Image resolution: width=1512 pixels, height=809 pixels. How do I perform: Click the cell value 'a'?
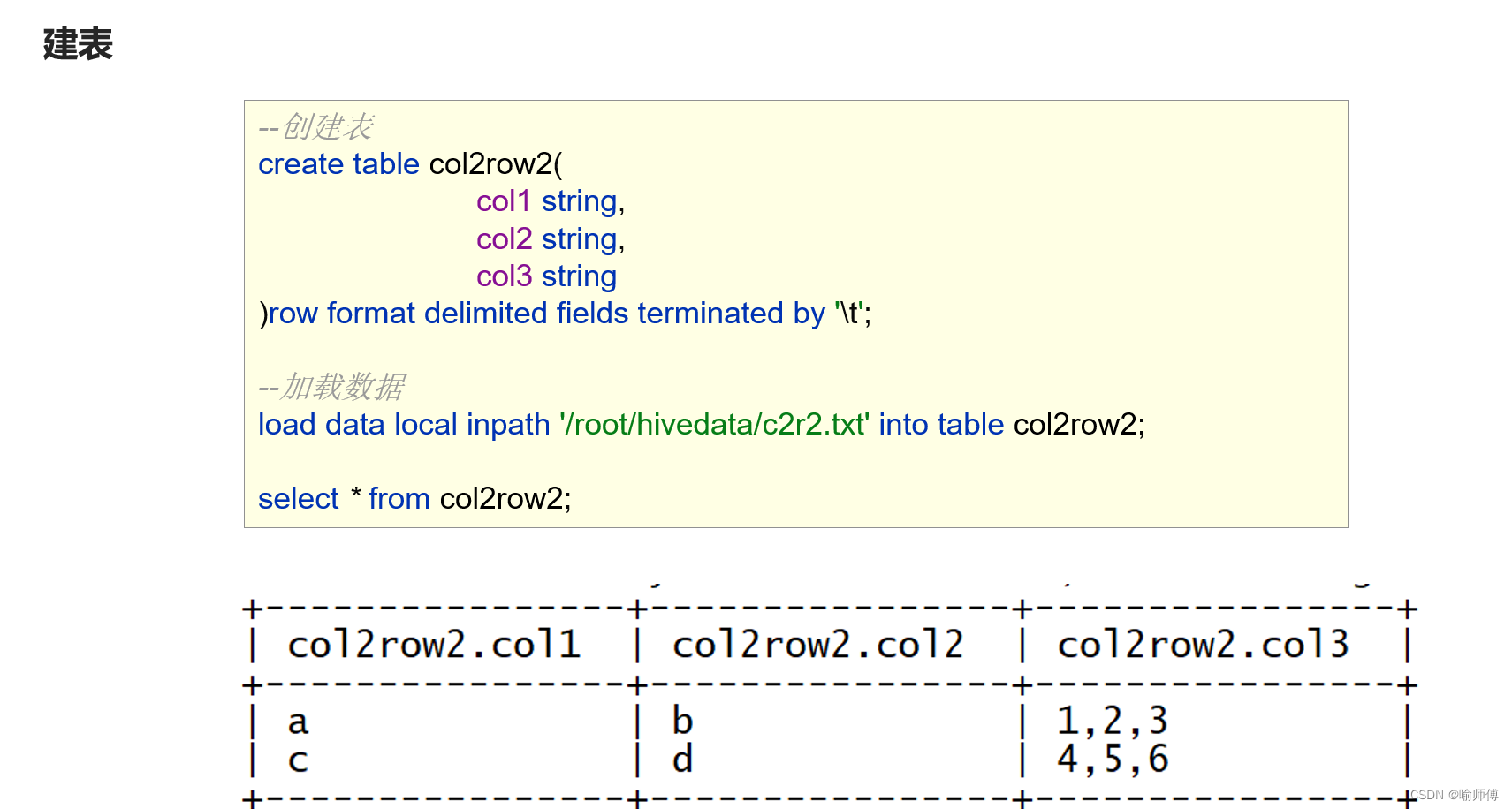[298, 722]
